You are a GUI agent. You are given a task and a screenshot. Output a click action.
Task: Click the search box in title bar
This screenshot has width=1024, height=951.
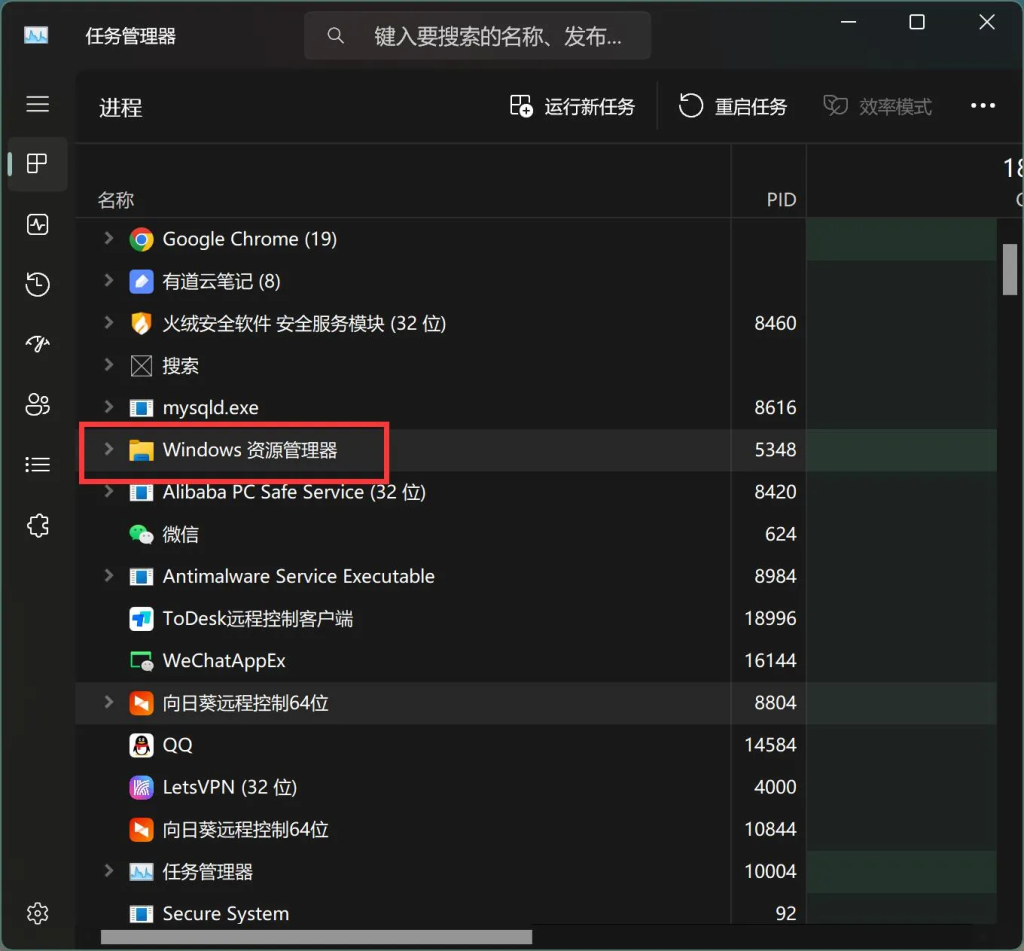coord(477,36)
